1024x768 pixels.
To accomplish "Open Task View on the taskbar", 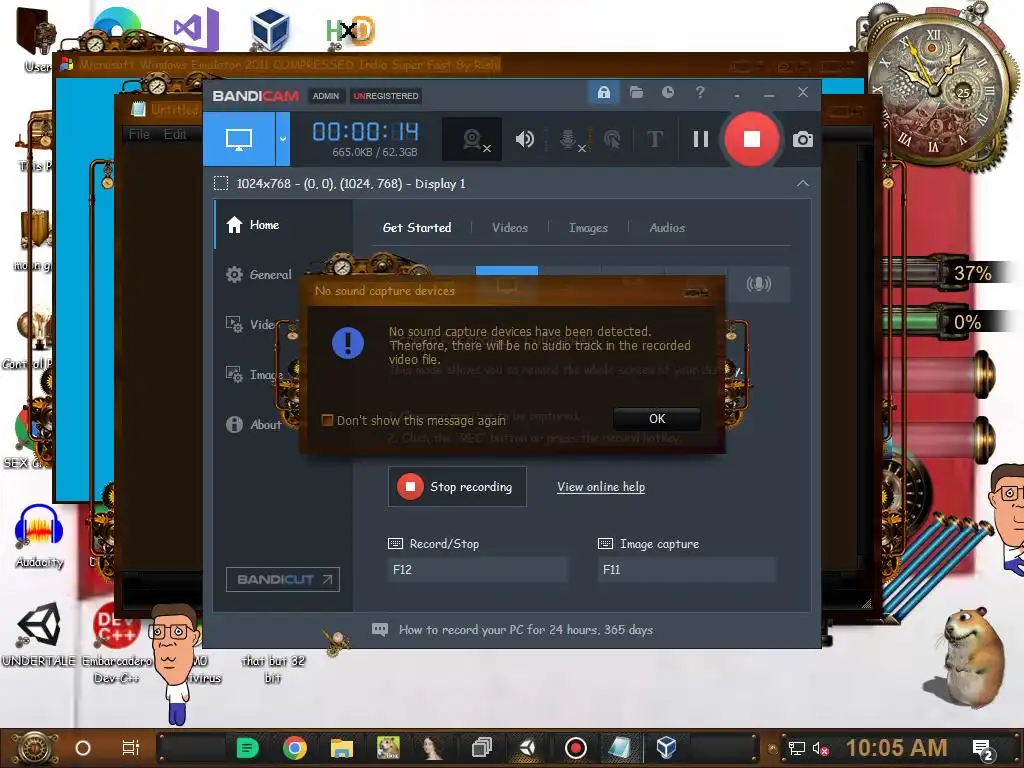I will coord(131,748).
